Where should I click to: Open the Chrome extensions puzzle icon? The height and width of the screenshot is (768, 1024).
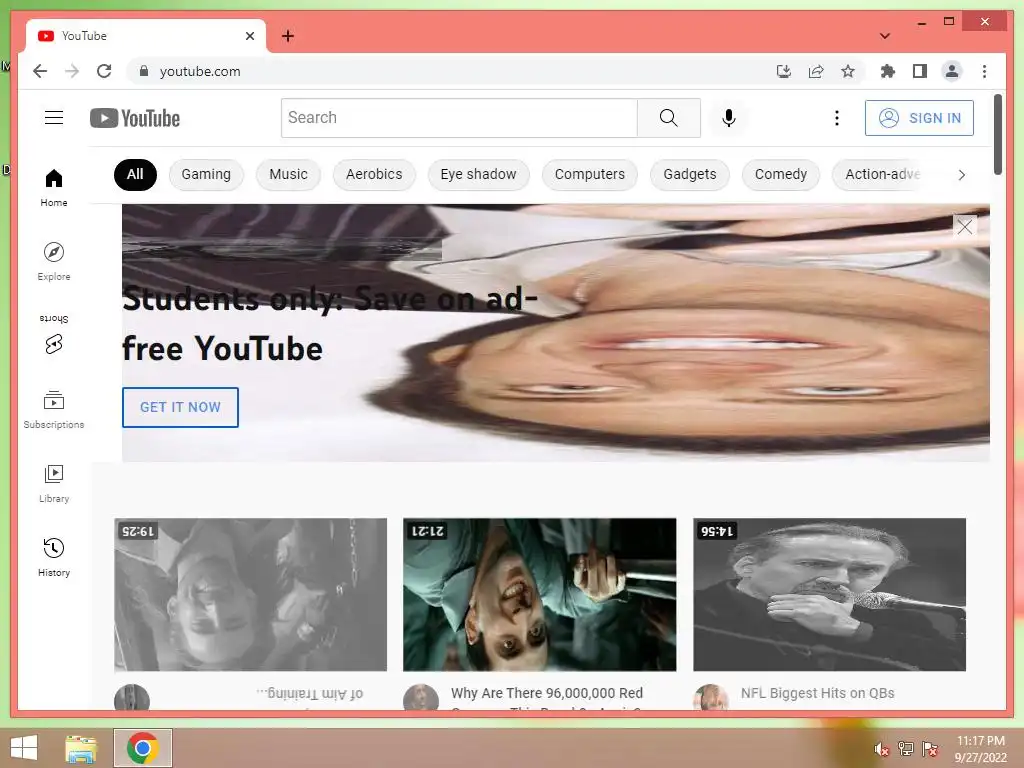coord(888,71)
